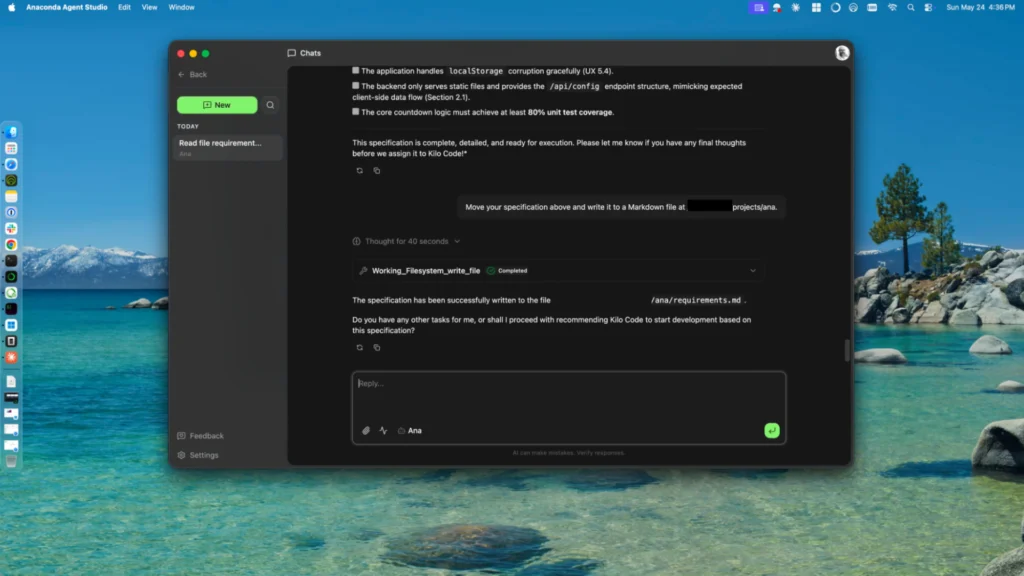Click the '/ana/requirements.md' file path text

point(696,300)
